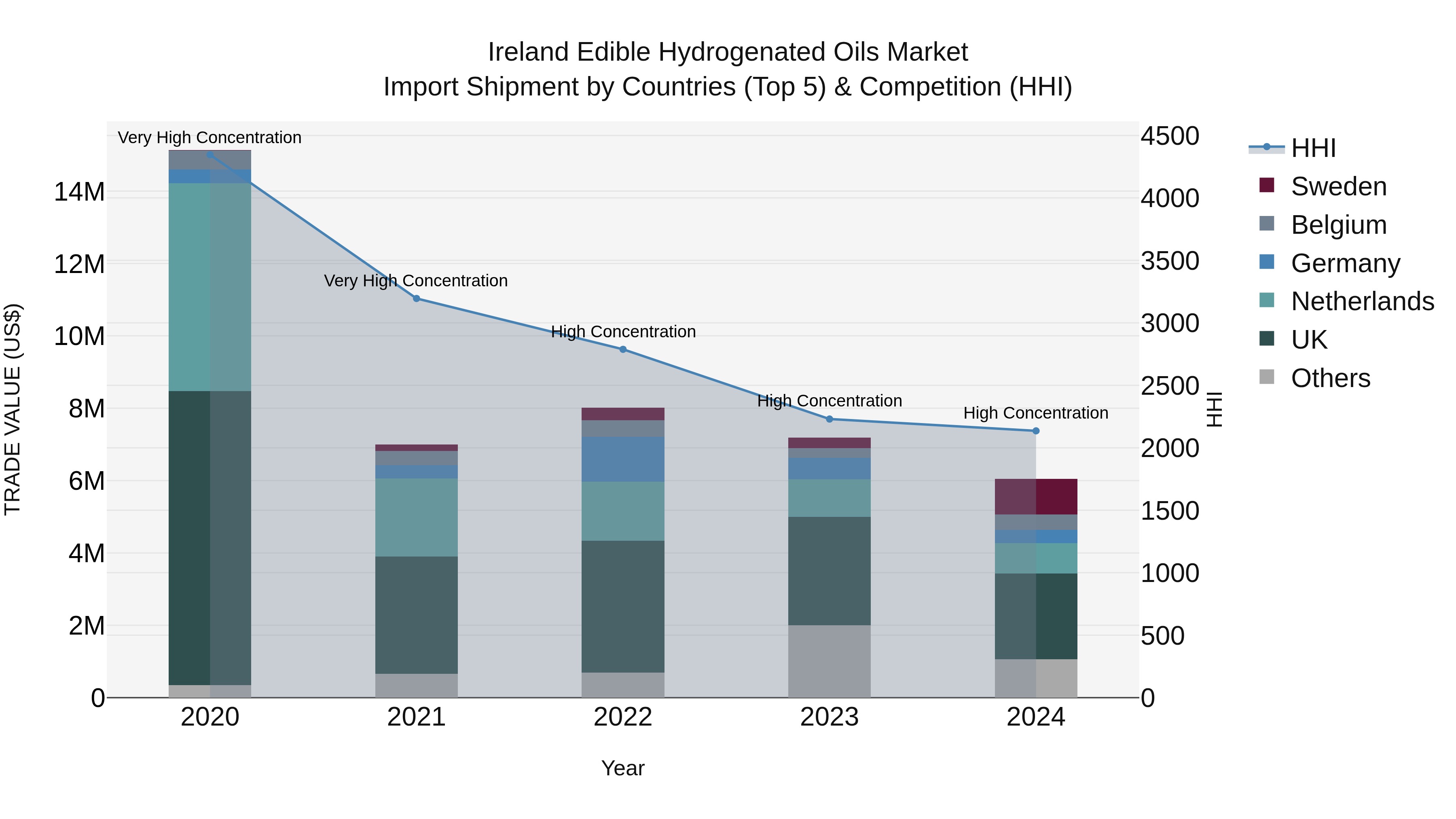Click the Germany segment in the 2024 bar
This screenshot has width=1456, height=819.
[x=1036, y=537]
